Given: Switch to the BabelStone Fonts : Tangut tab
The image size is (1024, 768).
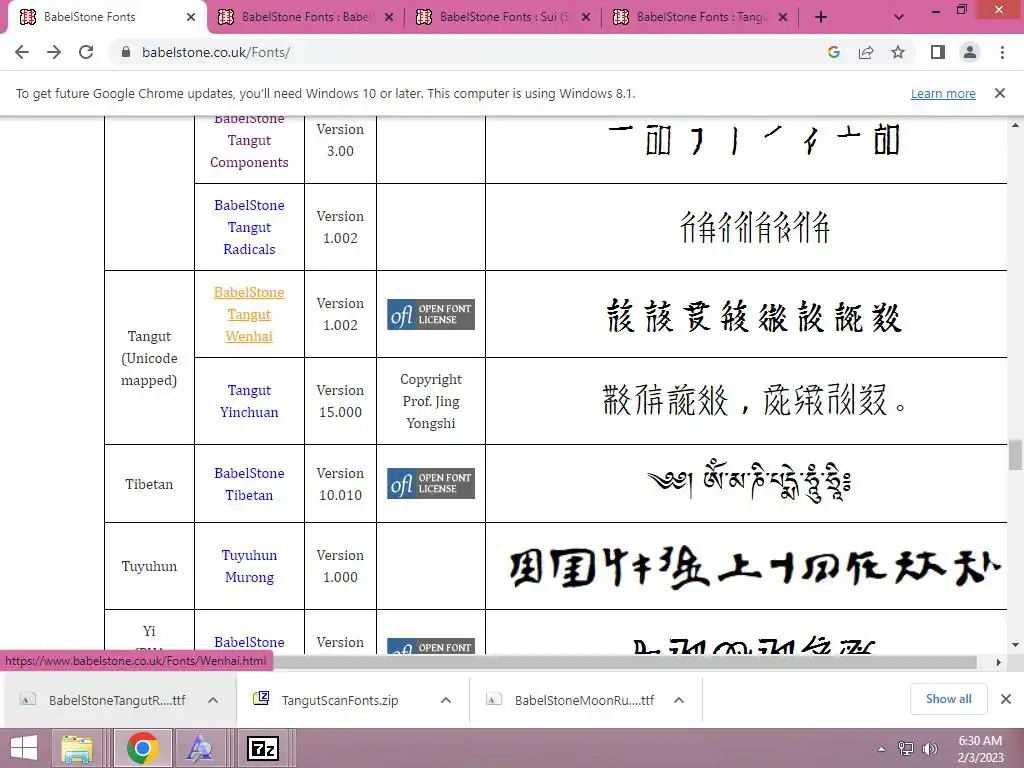Looking at the screenshot, I should click(x=701, y=17).
